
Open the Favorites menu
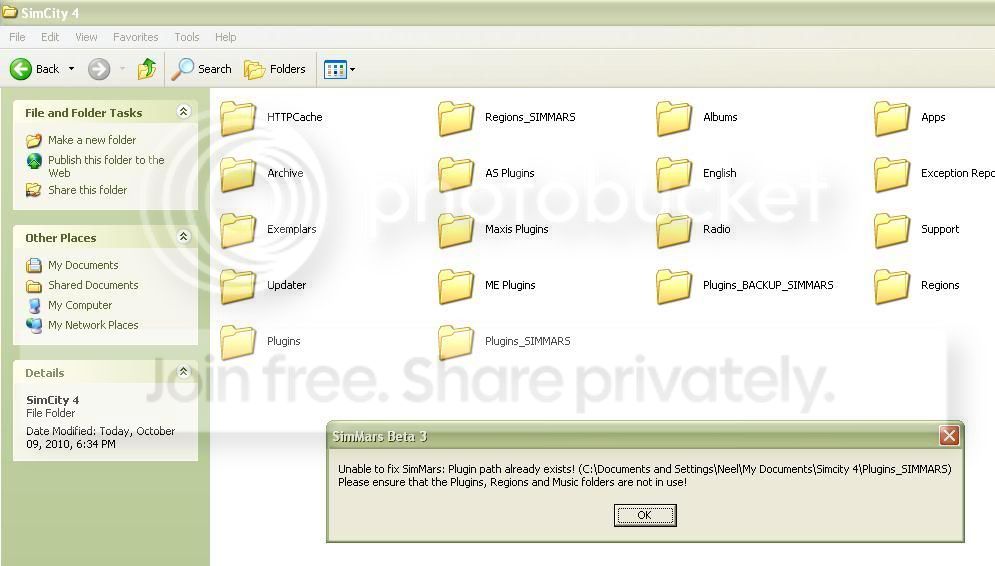135,37
